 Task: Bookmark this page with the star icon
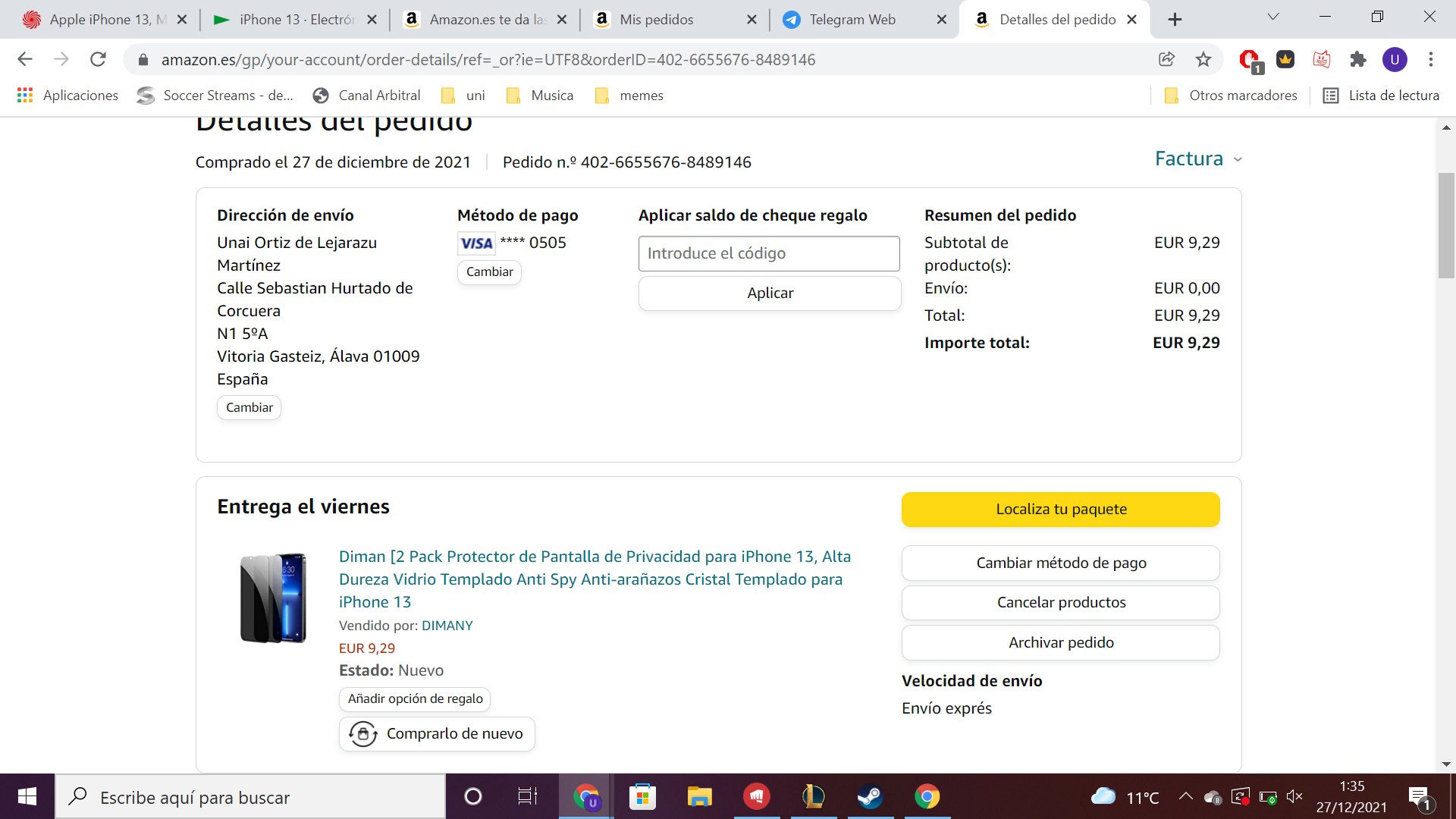(x=1203, y=59)
